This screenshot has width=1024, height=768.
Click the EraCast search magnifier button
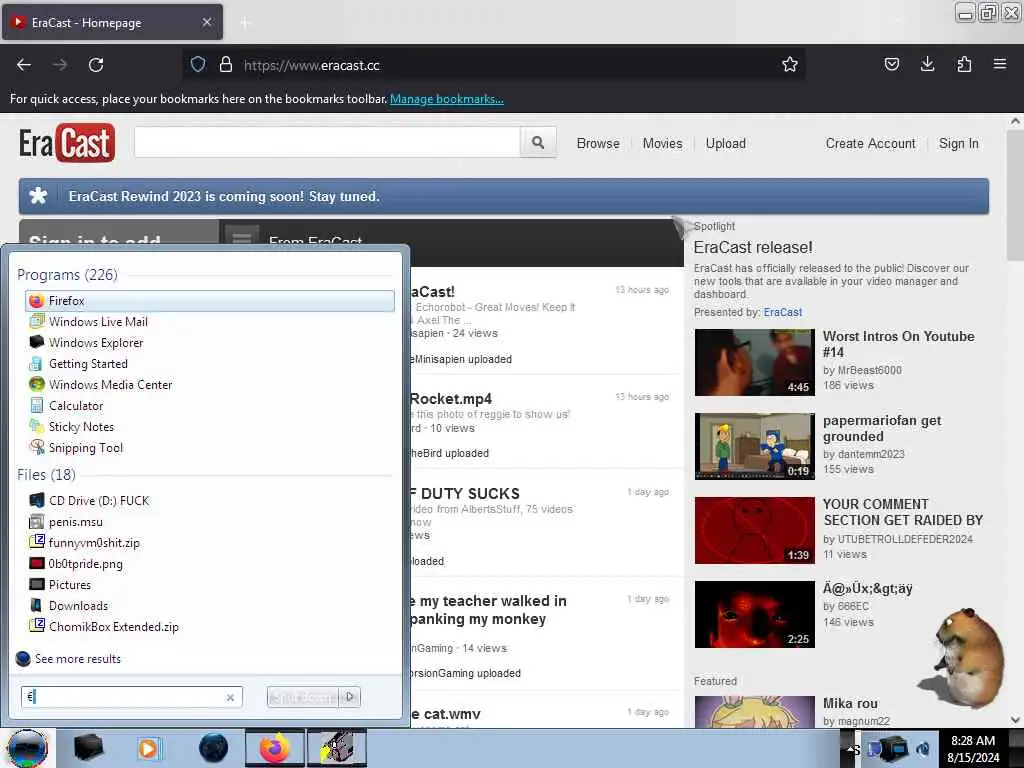click(538, 142)
